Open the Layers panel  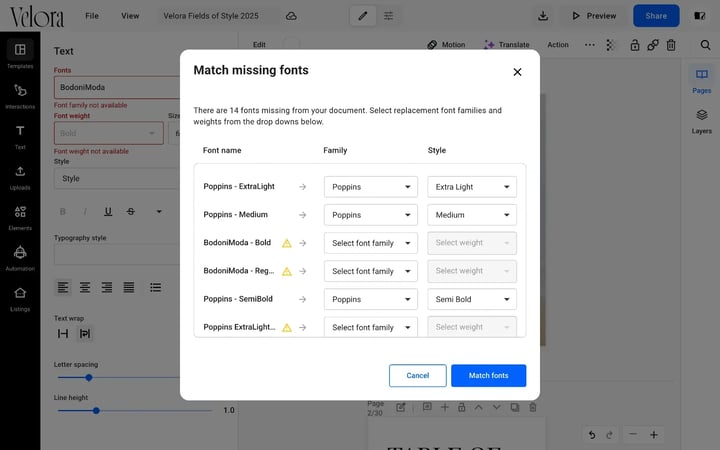pyautogui.click(x=701, y=121)
